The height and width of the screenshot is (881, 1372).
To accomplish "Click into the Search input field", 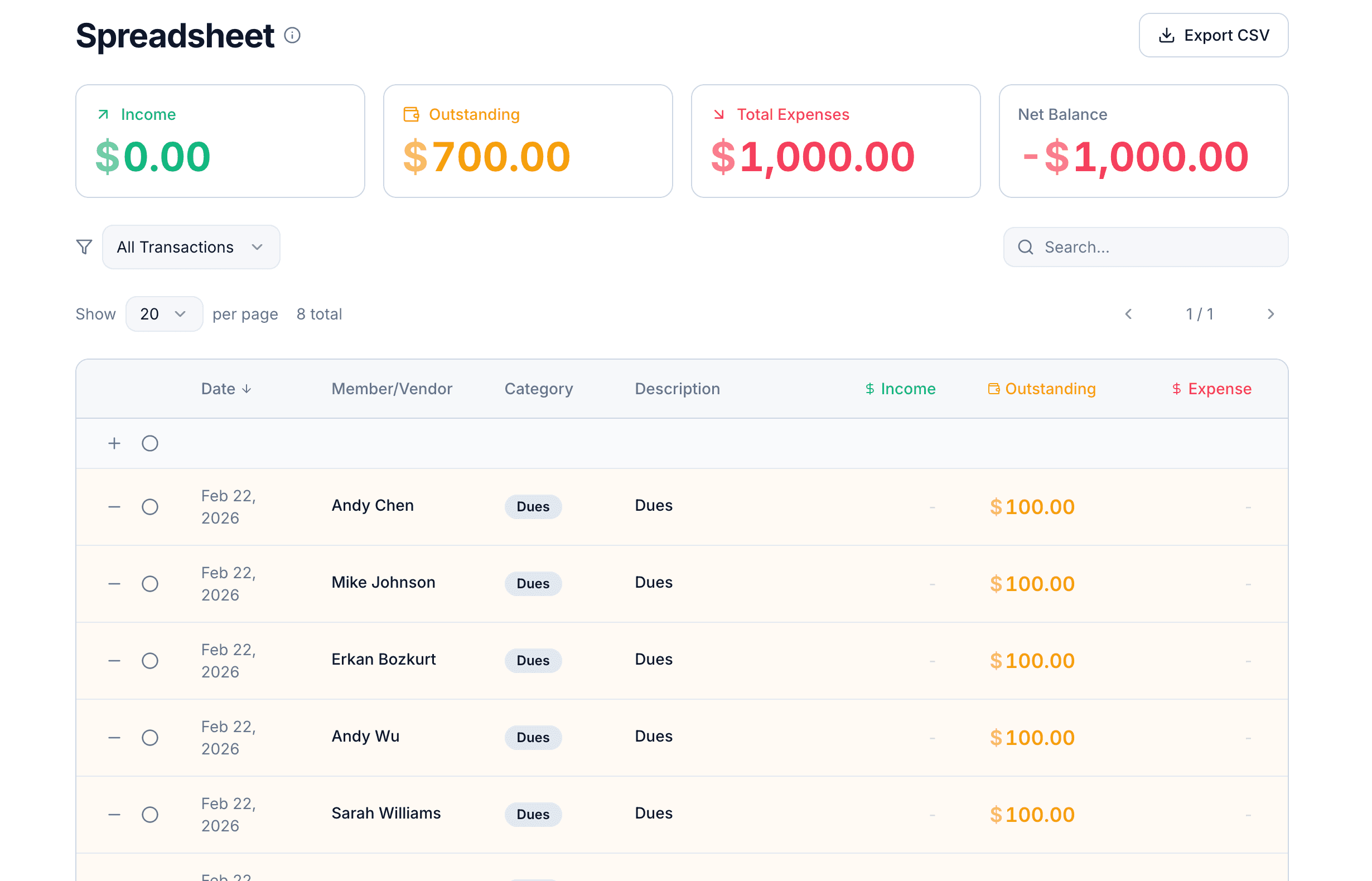I will pos(1156,247).
